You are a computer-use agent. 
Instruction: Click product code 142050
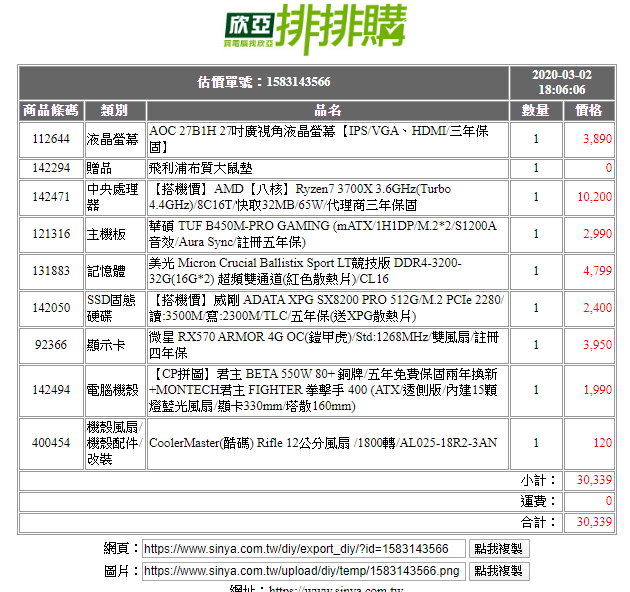coord(51,308)
